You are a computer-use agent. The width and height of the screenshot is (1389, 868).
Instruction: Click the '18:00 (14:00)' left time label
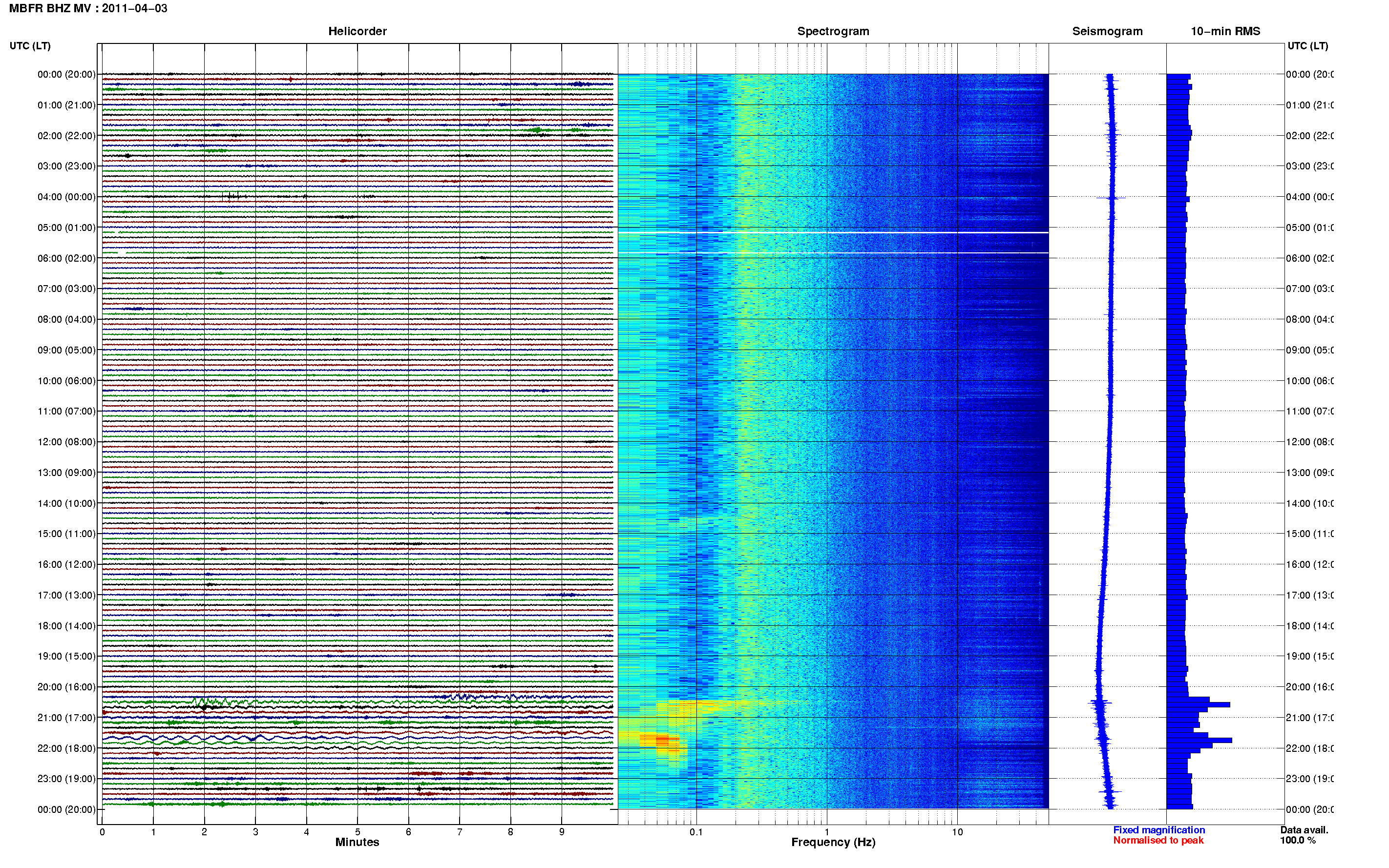[66, 626]
